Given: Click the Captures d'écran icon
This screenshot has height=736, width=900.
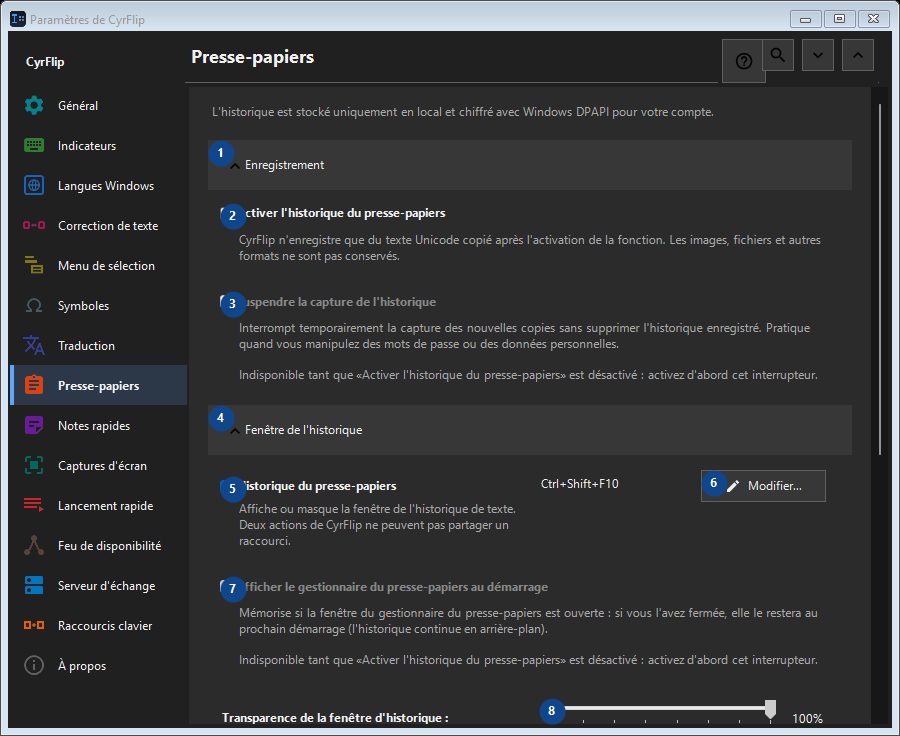Looking at the screenshot, I should click(x=34, y=466).
